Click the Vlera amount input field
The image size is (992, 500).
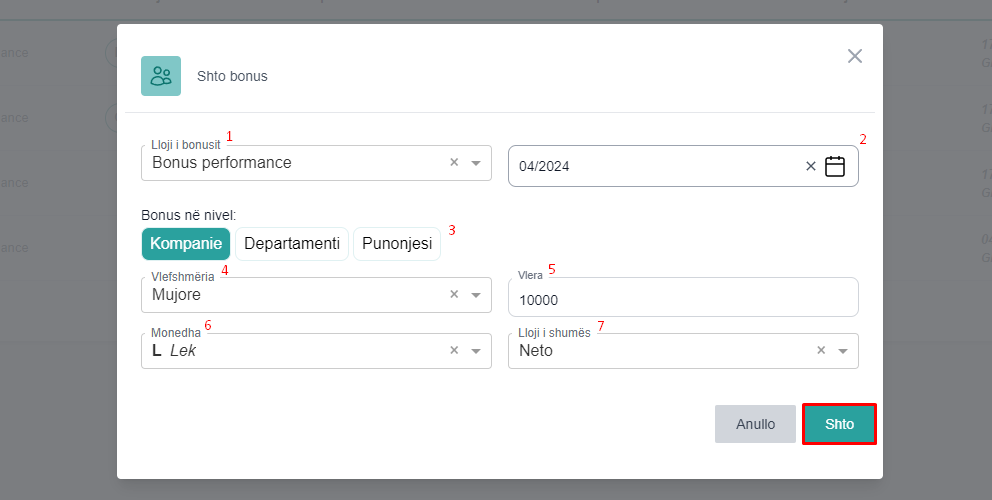click(x=683, y=300)
